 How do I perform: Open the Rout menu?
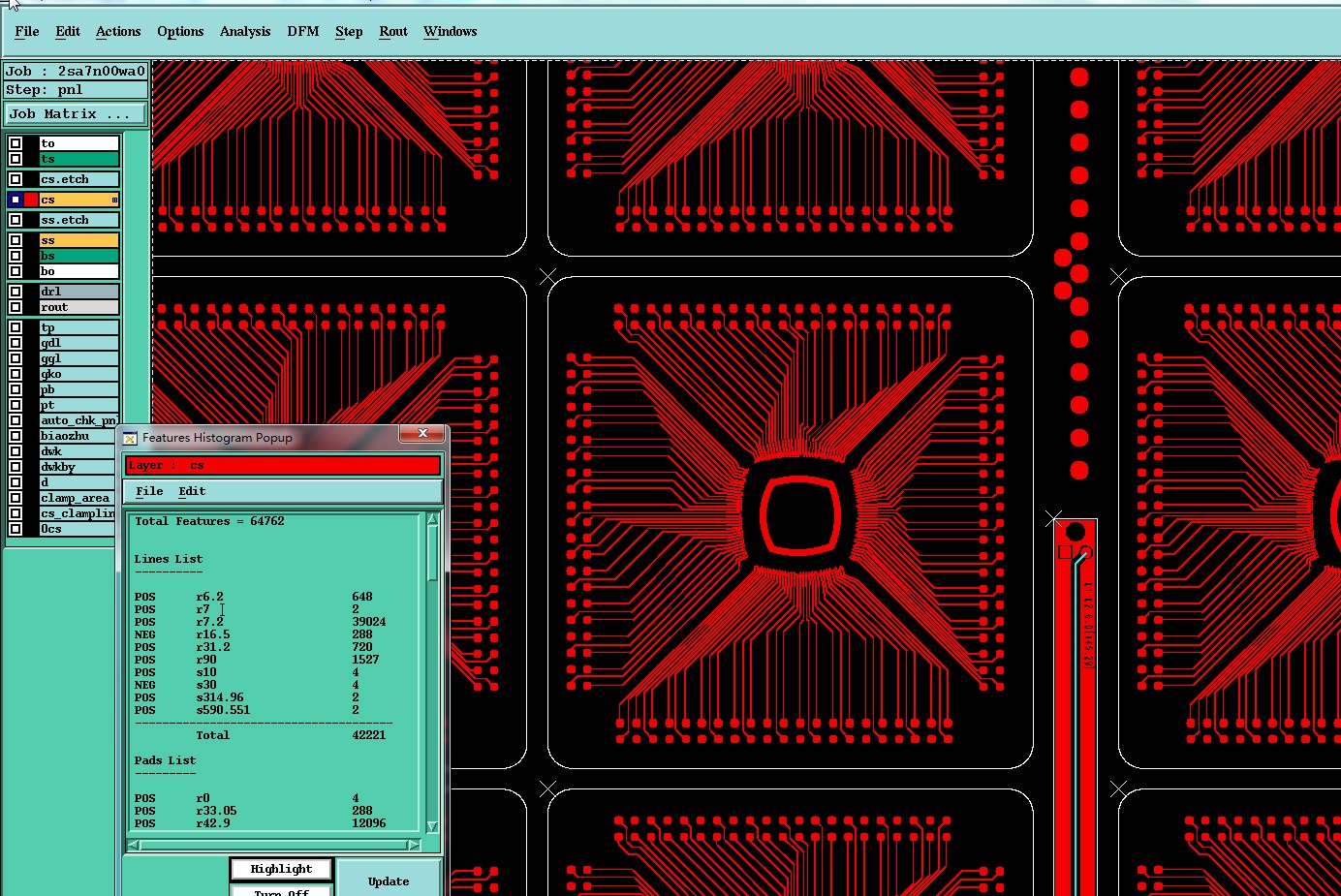(393, 31)
